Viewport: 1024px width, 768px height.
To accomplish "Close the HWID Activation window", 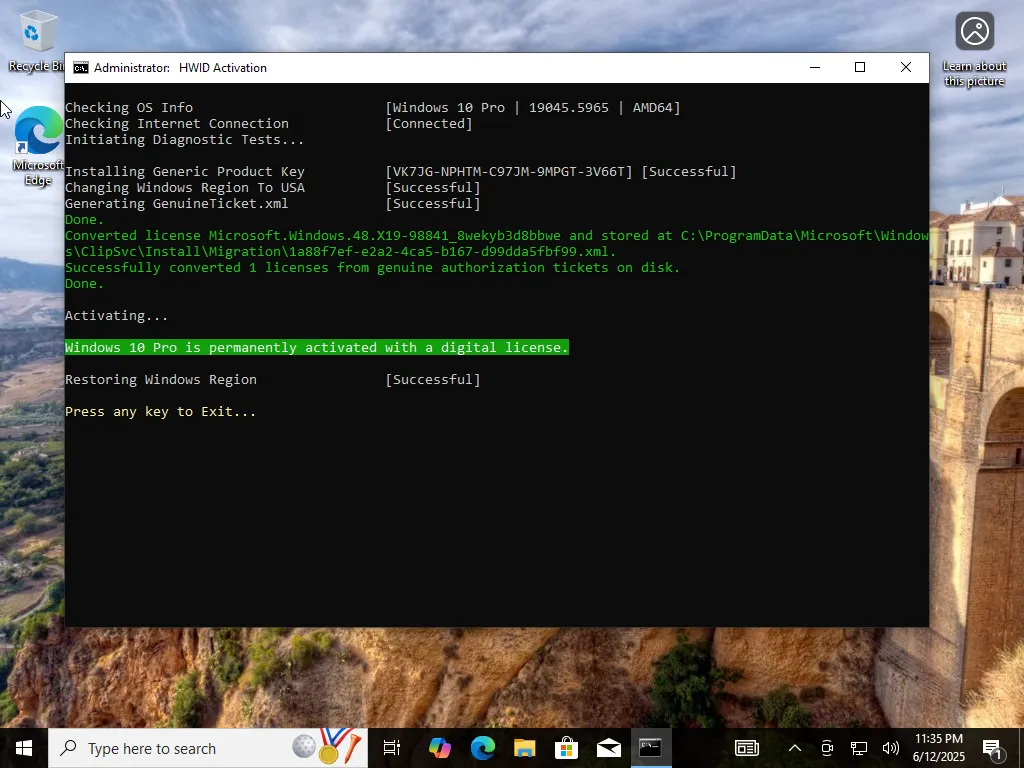I will [906, 67].
